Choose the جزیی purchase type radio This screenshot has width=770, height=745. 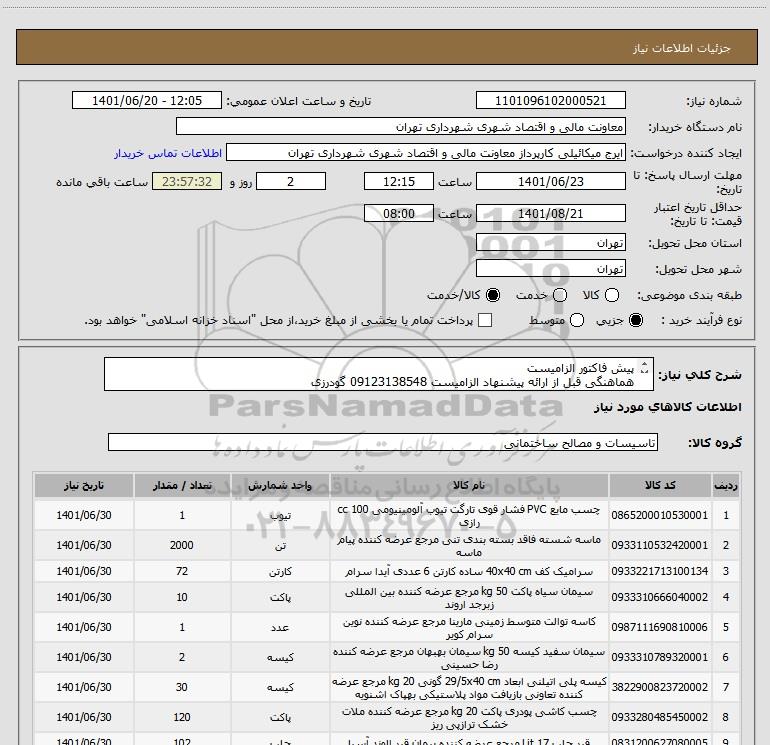(x=636, y=321)
